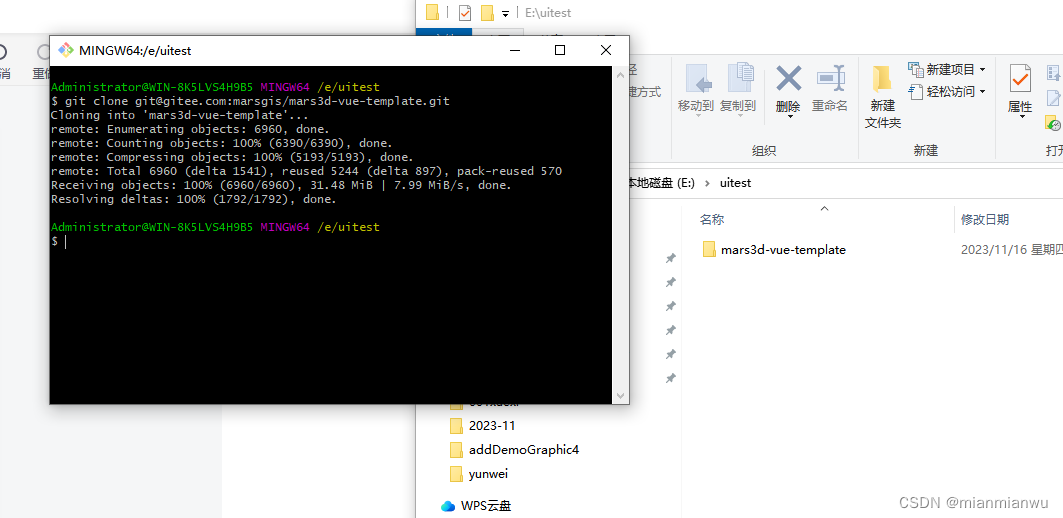The image size is (1063, 518).
Task: Open the 2023-11 folder in navigation pane
Action: 492,426
